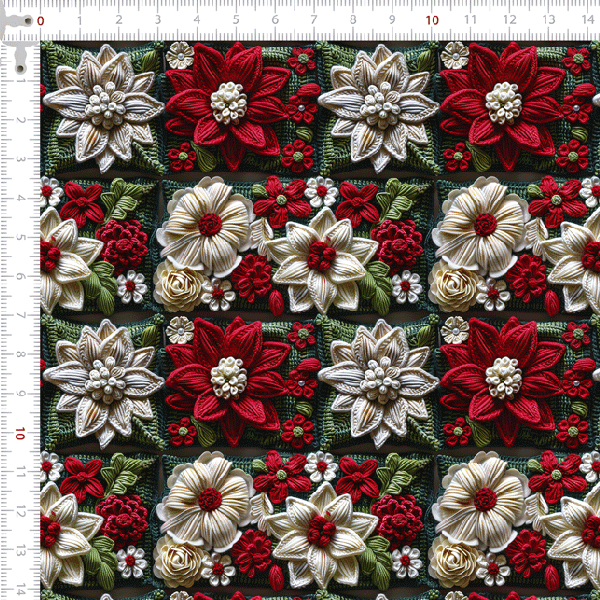Click the red 10 on the left ruler
The image size is (600, 600).
(x=20, y=434)
